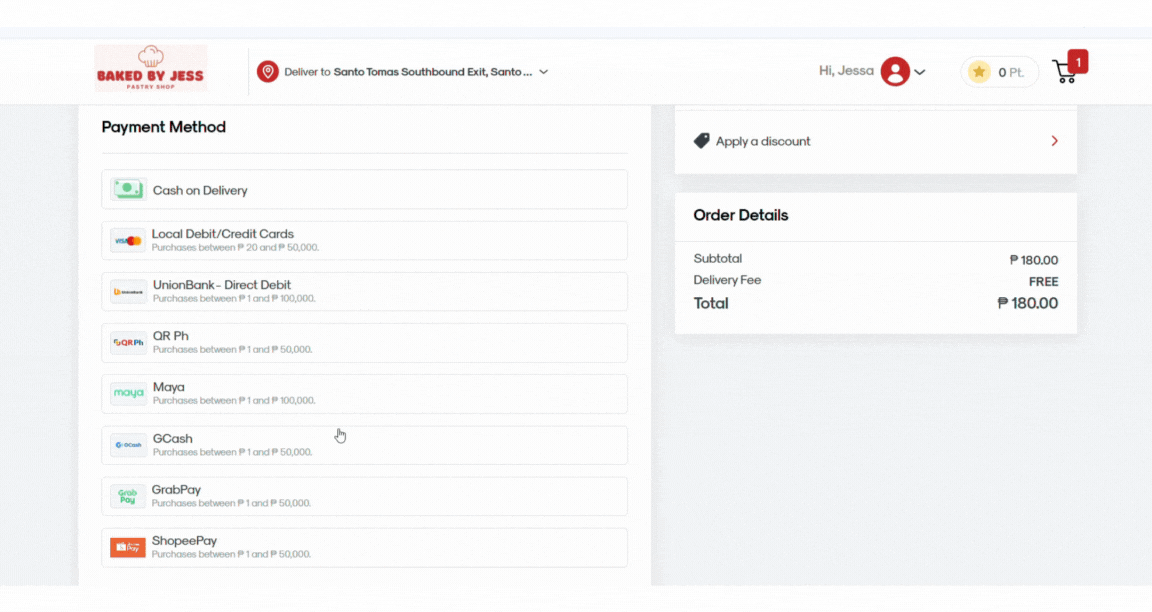The image size is (1152, 612).
Task: Click the QR Ph logo icon
Action: tap(128, 342)
